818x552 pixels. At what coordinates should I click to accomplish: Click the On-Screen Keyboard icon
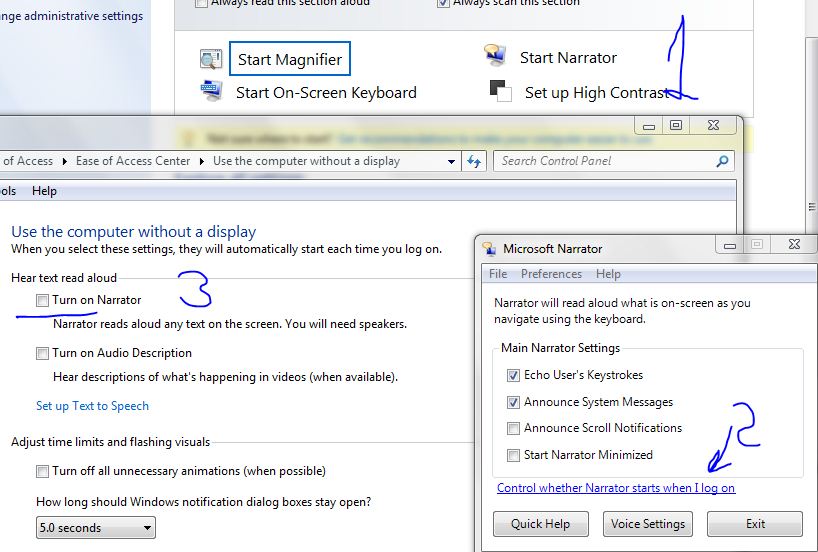click(211, 90)
